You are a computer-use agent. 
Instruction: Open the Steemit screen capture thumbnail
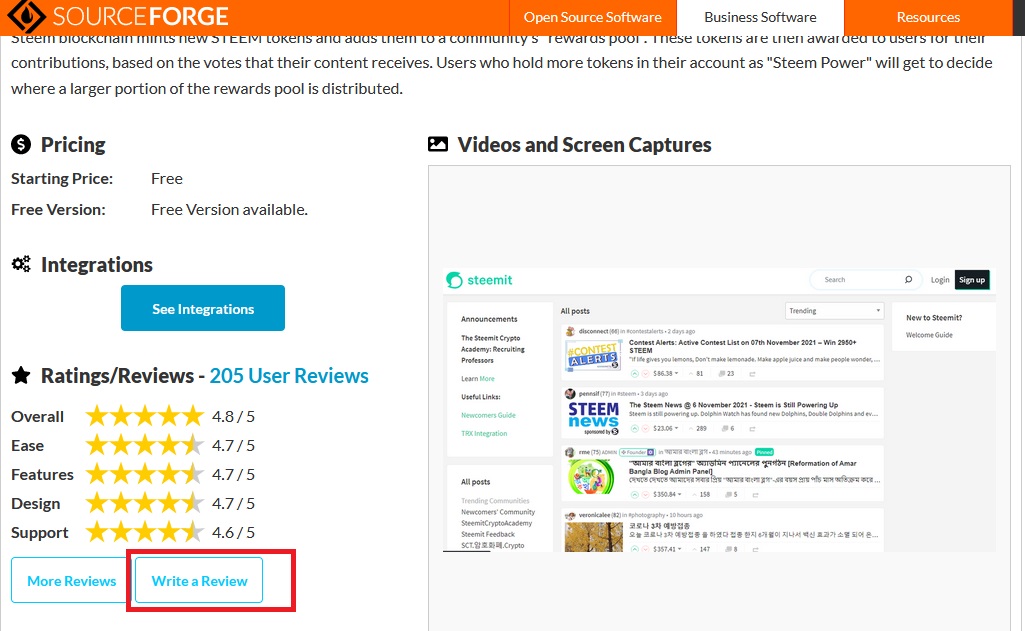[719, 410]
